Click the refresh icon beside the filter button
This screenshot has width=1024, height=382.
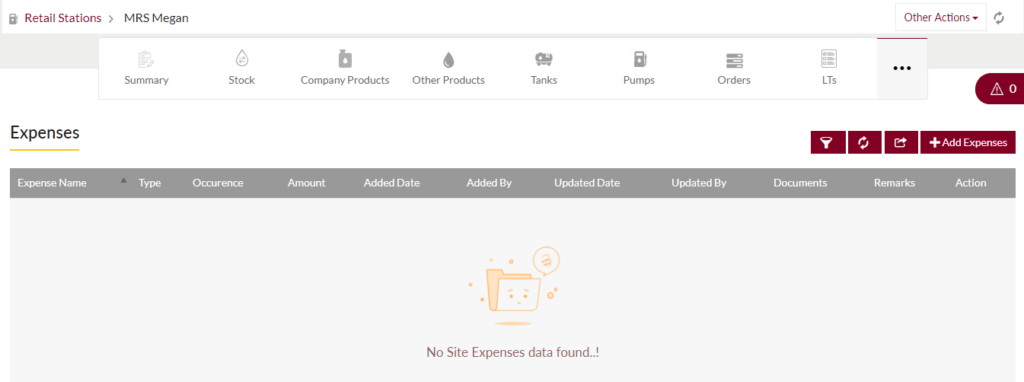[x=865, y=142]
